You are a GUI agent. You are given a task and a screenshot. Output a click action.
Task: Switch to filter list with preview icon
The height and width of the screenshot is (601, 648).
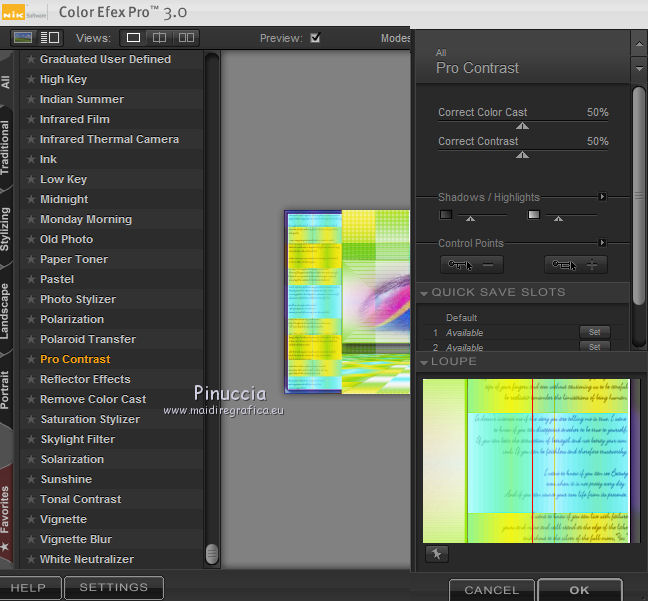coord(50,38)
